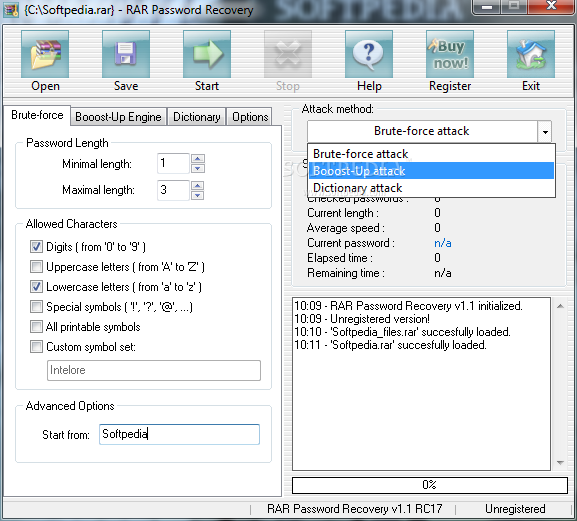Click the Buy now Register icon

(x=450, y=54)
